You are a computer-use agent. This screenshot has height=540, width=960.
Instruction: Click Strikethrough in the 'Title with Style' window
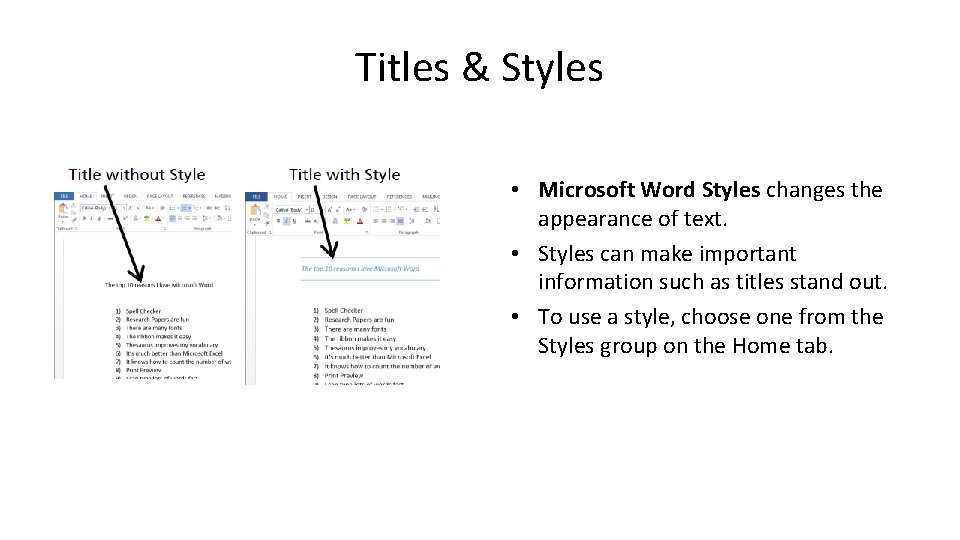308,221
